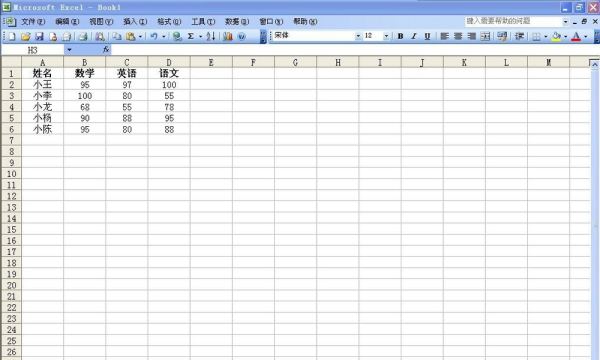Viewport: 600px width, 360px height.
Task: Click the permission document icon
Action: [x=53, y=36]
